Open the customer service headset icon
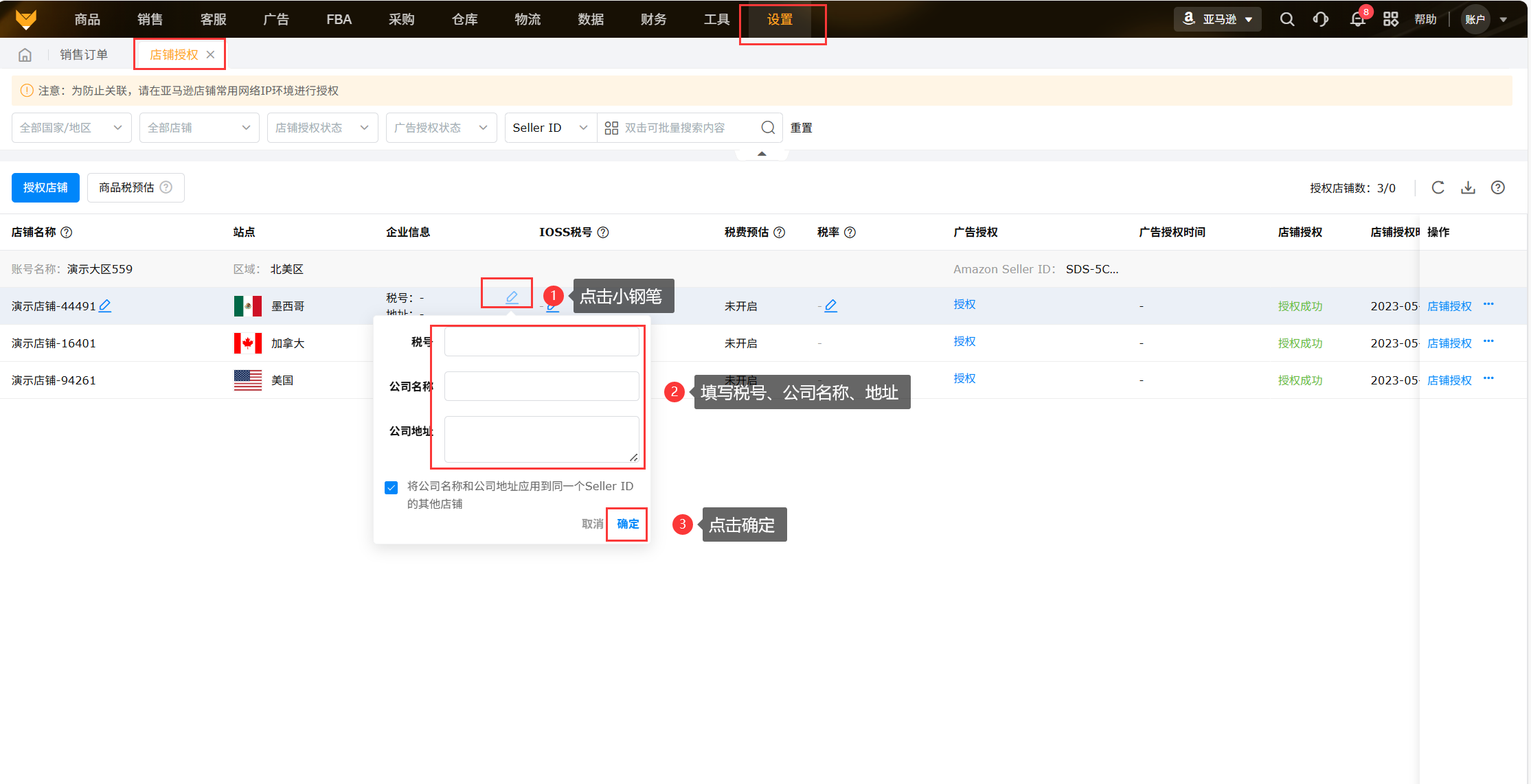 tap(1320, 19)
